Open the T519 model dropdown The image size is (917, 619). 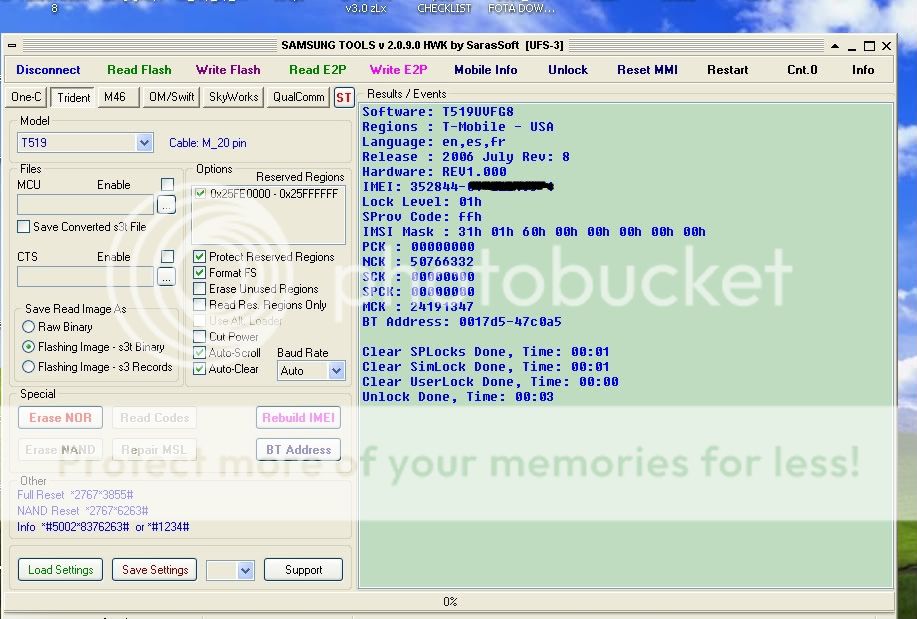click(x=144, y=142)
